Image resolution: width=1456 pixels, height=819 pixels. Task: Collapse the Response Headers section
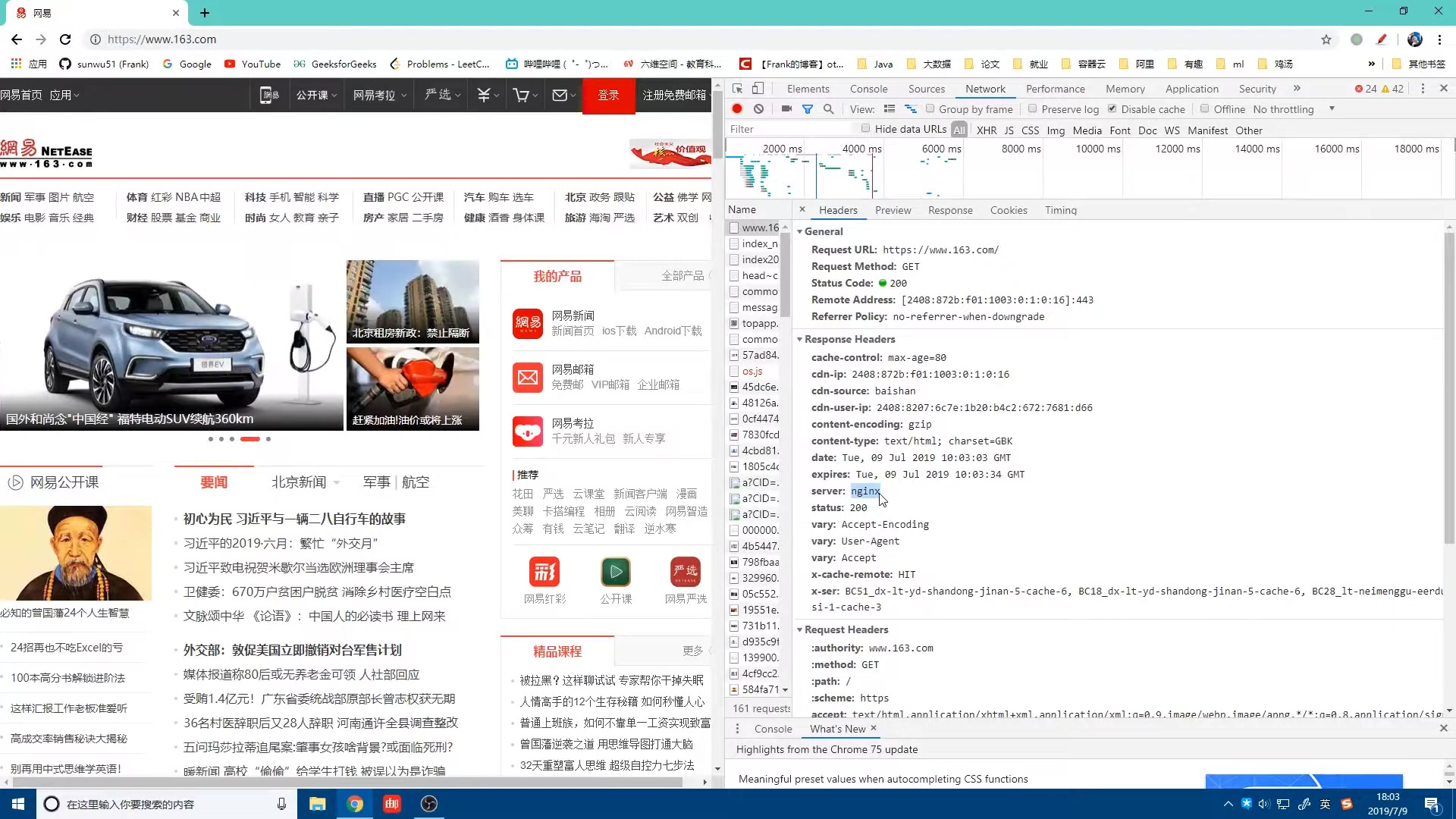[799, 339]
